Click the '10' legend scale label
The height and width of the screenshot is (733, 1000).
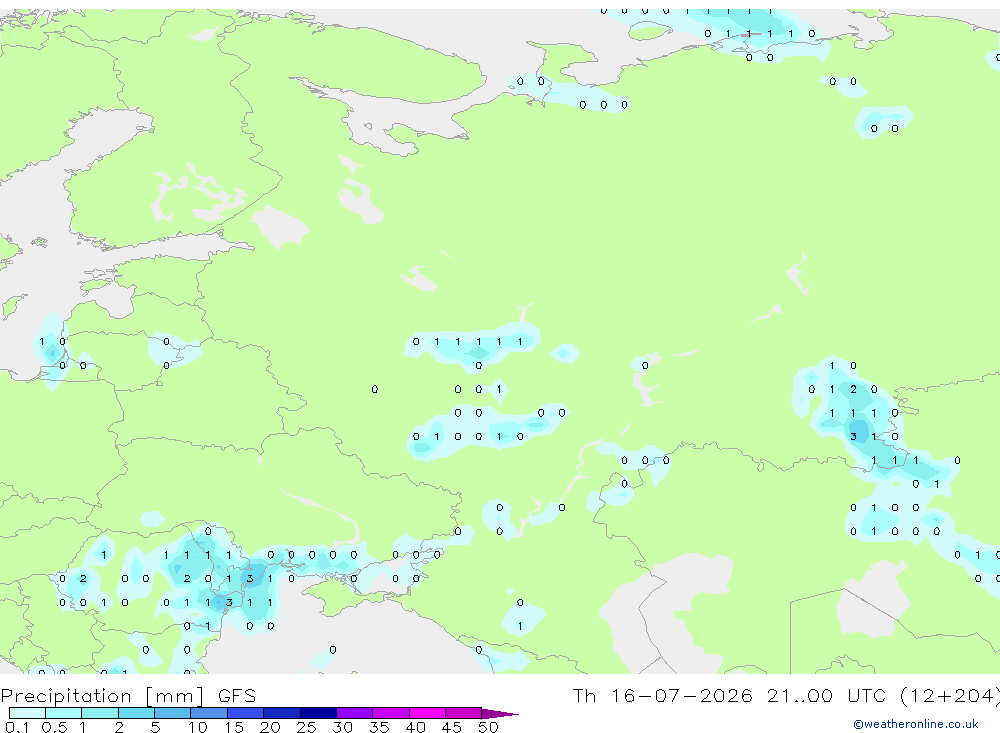coord(197,727)
